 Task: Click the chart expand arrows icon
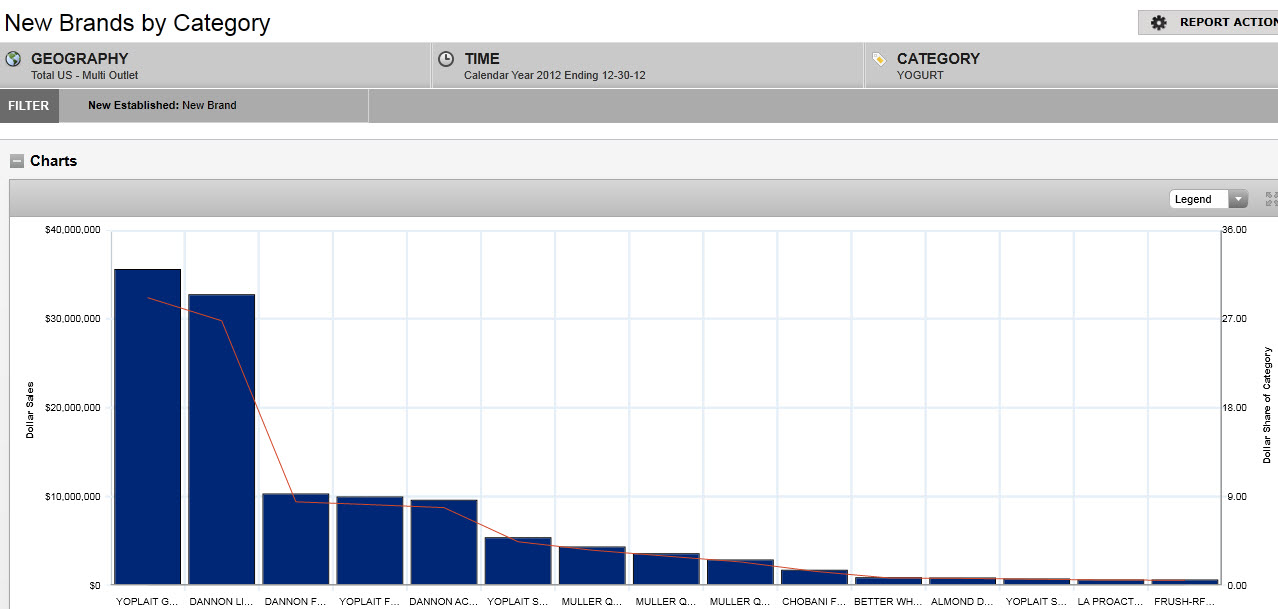point(1270,199)
